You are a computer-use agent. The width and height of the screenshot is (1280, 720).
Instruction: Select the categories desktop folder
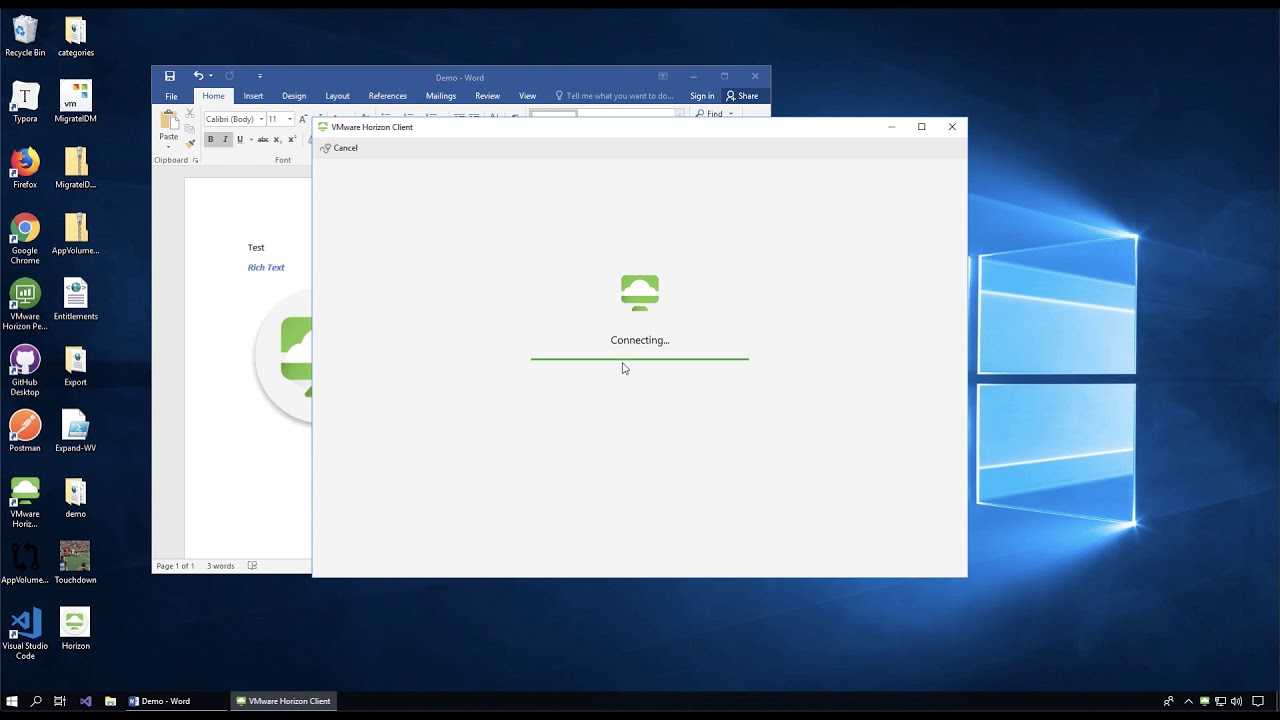coord(76,37)
